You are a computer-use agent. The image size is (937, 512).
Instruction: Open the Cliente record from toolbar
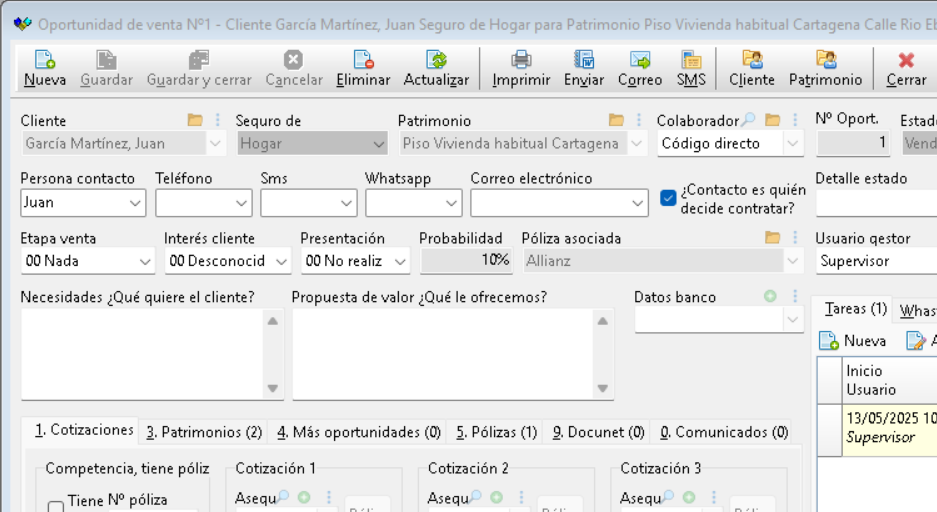(751, 61)
